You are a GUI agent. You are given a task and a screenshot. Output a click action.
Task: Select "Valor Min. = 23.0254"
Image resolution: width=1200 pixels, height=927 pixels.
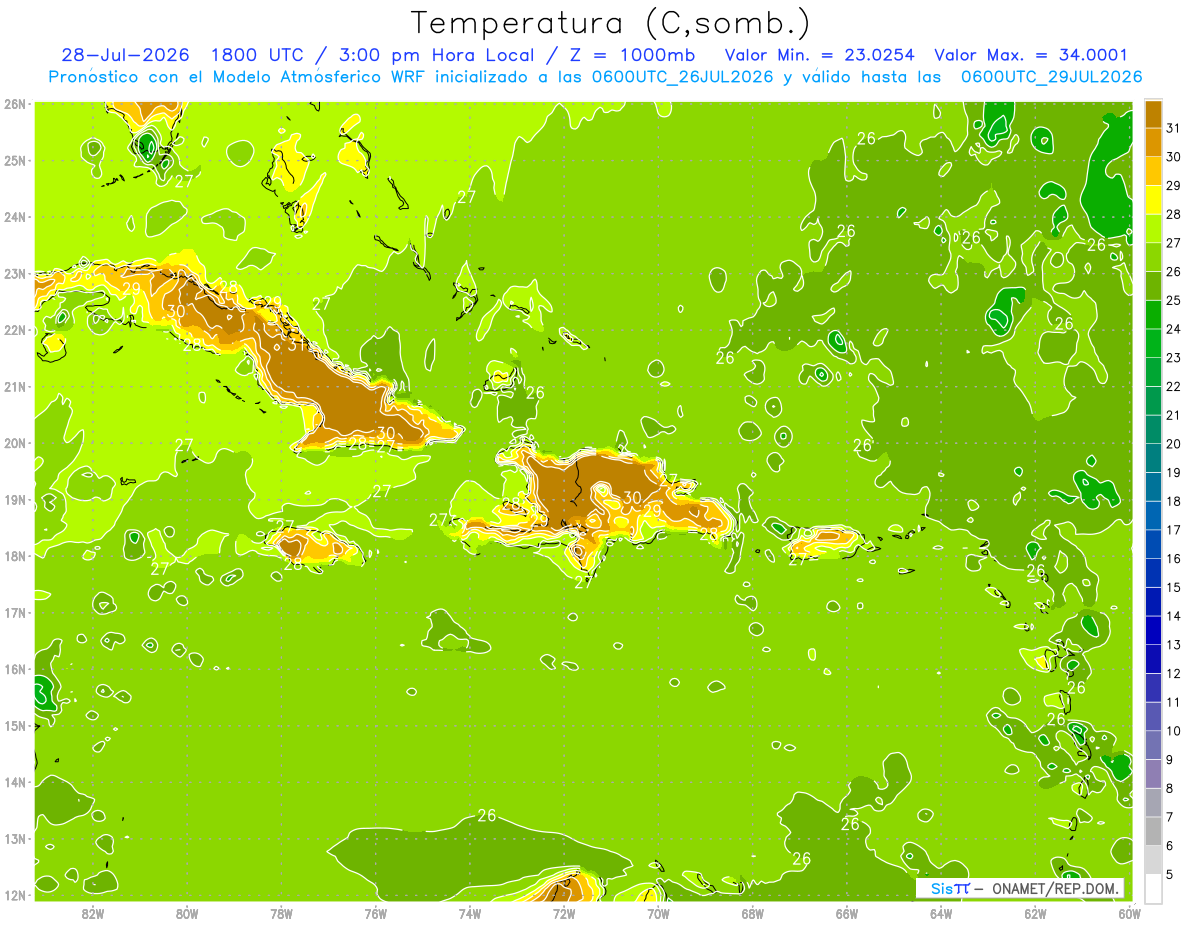[x=820, y=55]
